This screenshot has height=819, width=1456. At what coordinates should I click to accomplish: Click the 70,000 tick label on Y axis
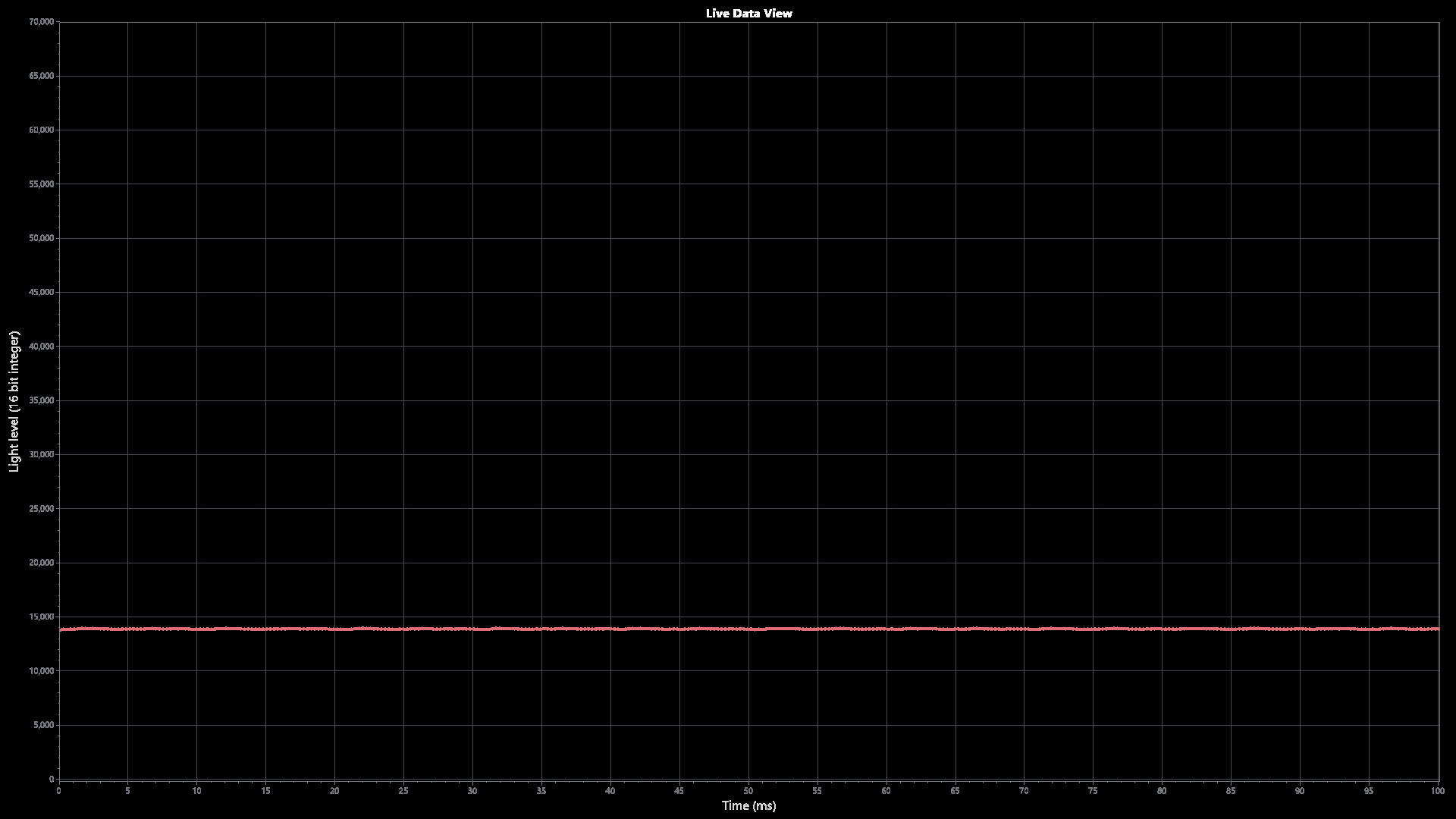[x=40, y=22]
